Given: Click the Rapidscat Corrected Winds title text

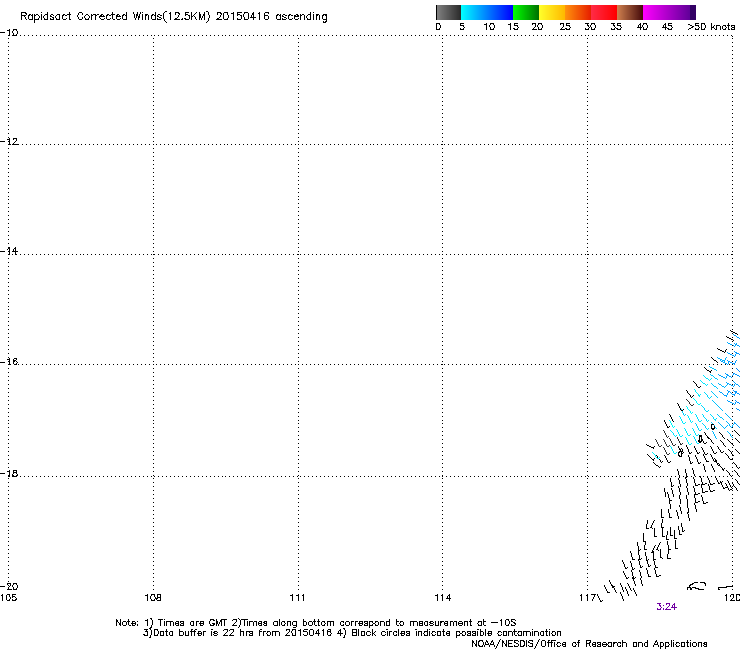Looking at the screenshot, I should click(x=174, y=17).
